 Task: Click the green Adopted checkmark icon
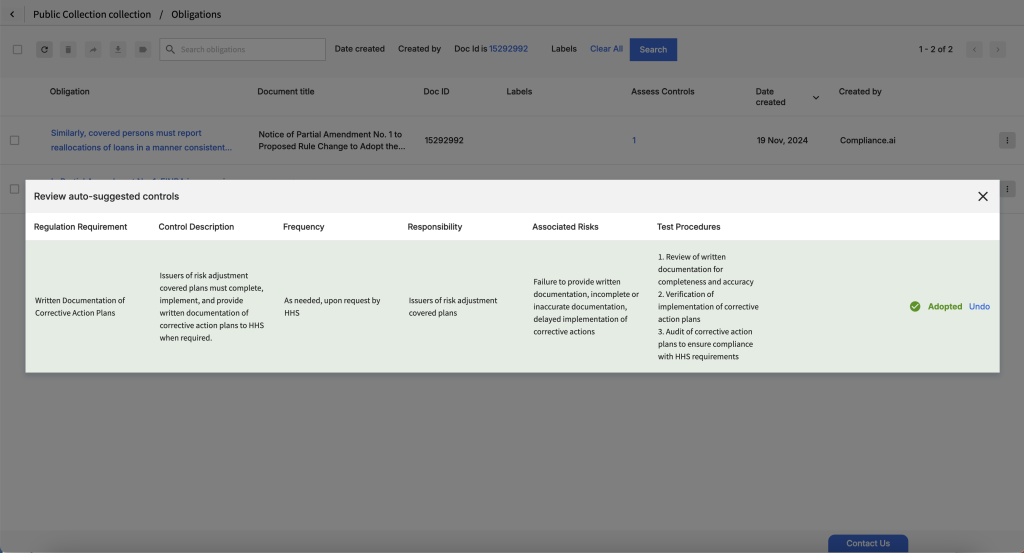pyautogui.click(x=915, y=307)
